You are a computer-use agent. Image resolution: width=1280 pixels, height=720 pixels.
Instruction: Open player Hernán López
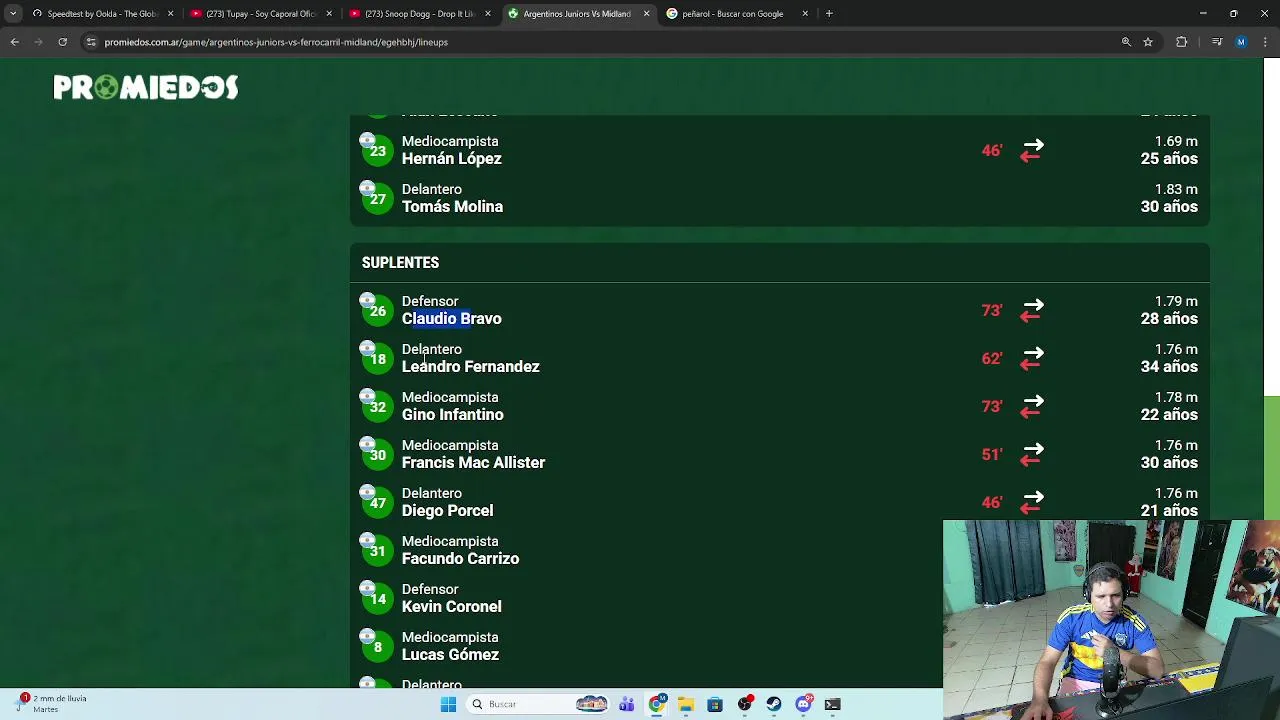tap(451, 158)
